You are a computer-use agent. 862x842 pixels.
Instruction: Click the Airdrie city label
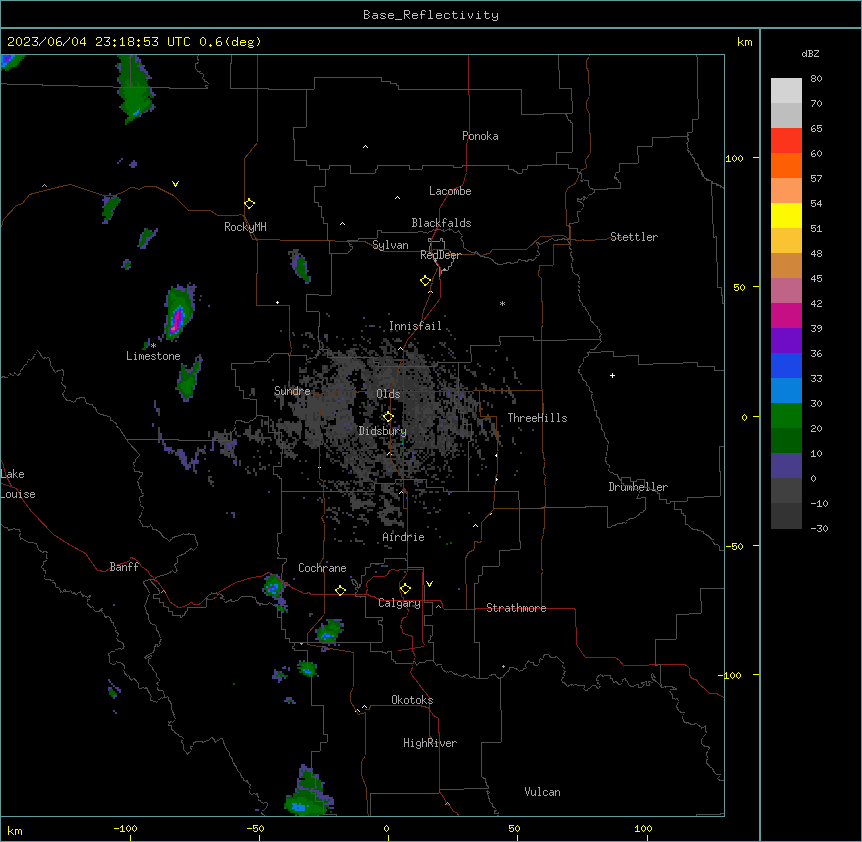(x=403, y=537)
